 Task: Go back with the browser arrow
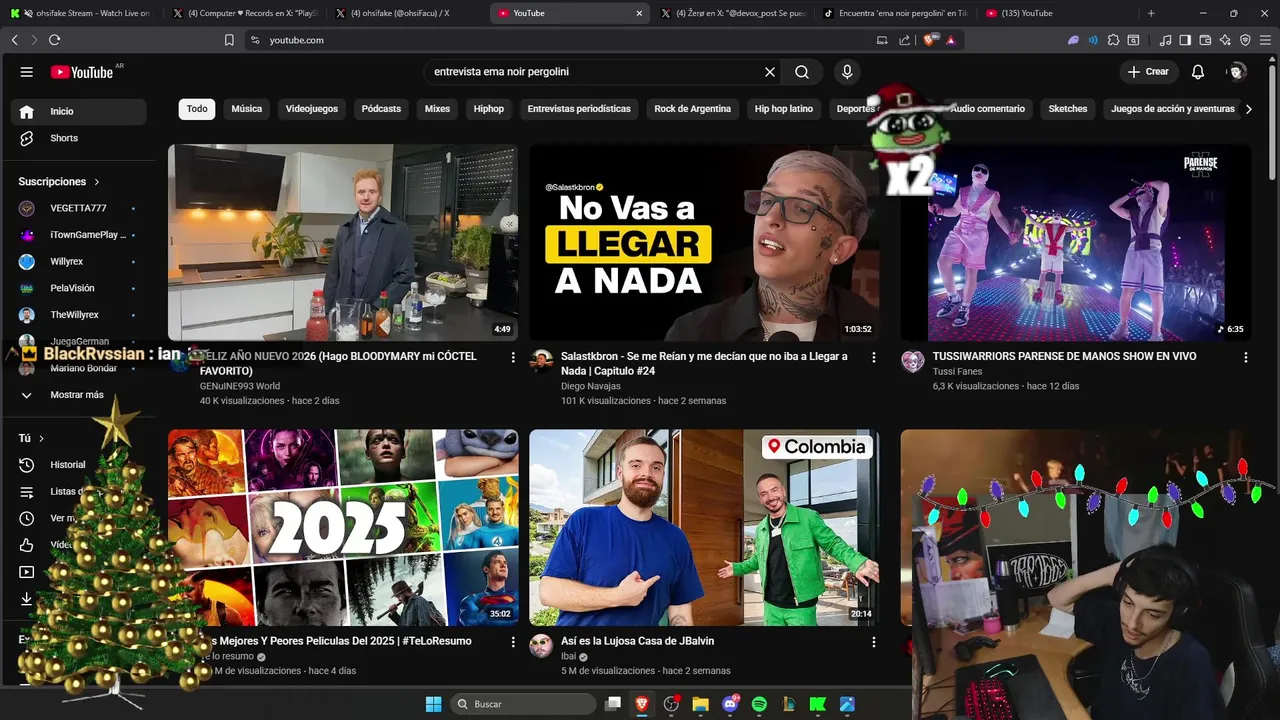click(x=14, y=40)
